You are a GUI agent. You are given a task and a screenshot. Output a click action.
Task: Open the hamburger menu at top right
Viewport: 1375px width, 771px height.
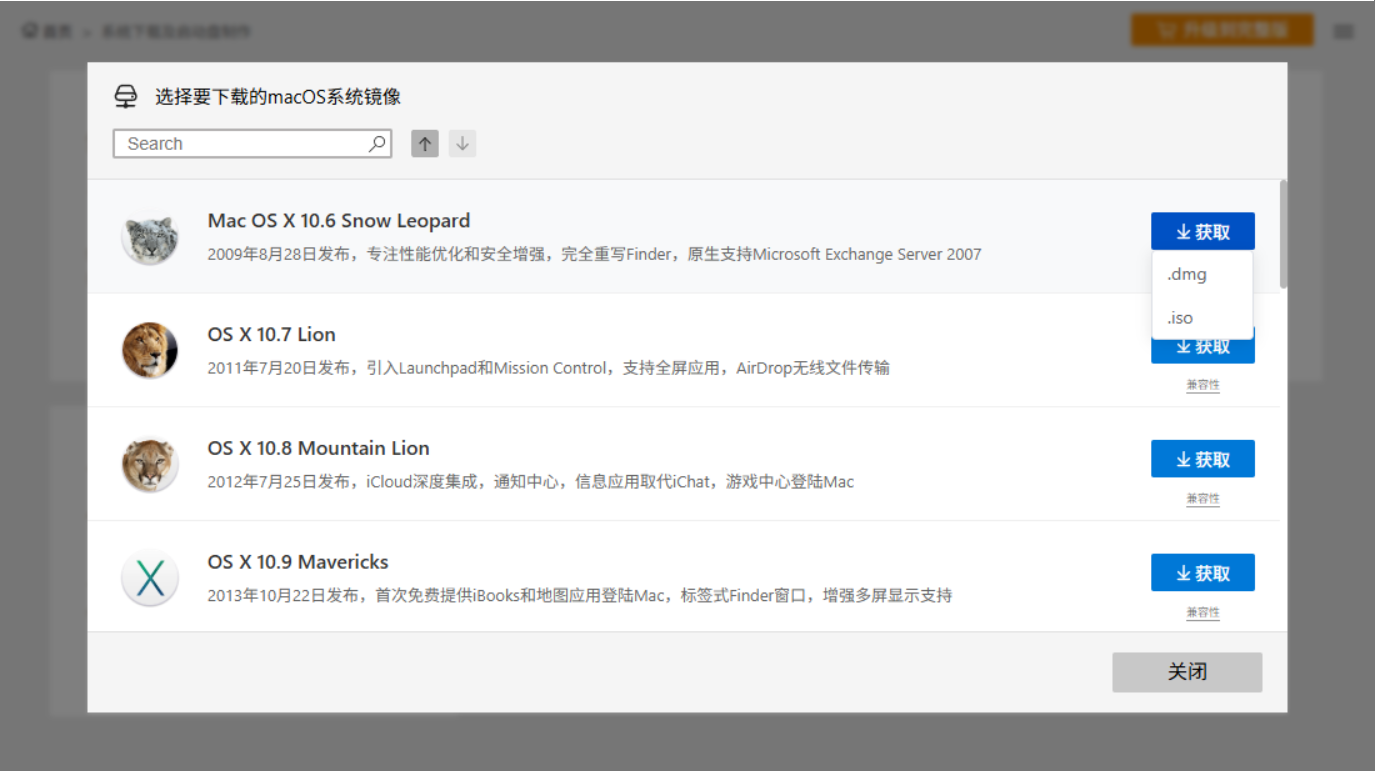tap(1345, 30)
